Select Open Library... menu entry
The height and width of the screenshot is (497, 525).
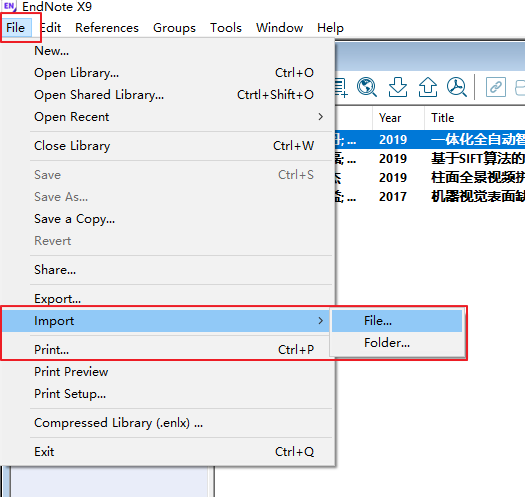tap(167, 73)
